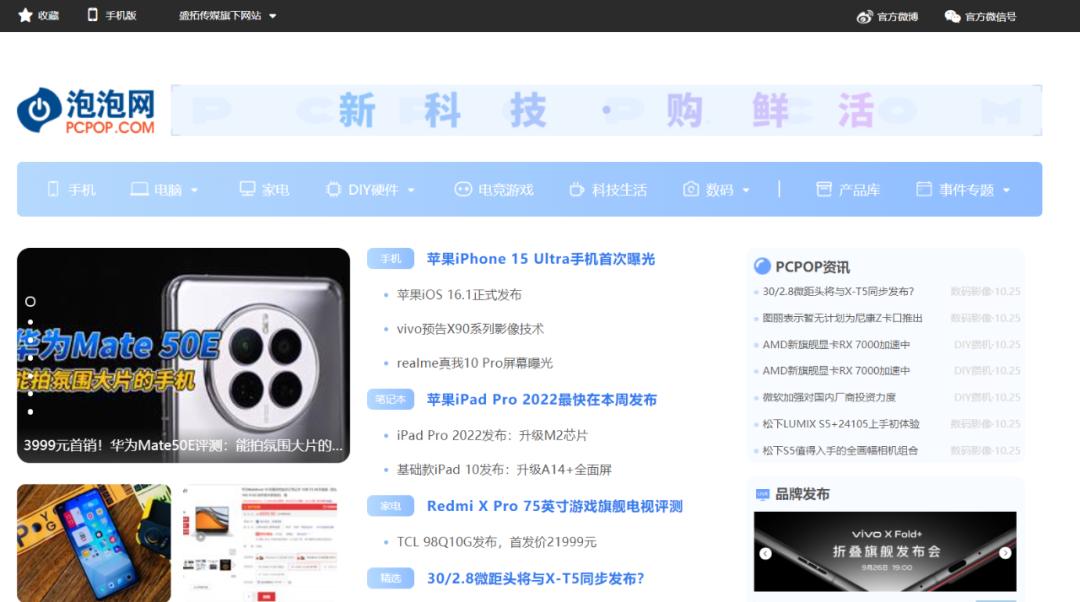Image resolution: width=1080 pixels, height=602 pixels.
Task: Open article 基础款iPad 10发布: 升级A14+全面屏
Action: point(504,470)
